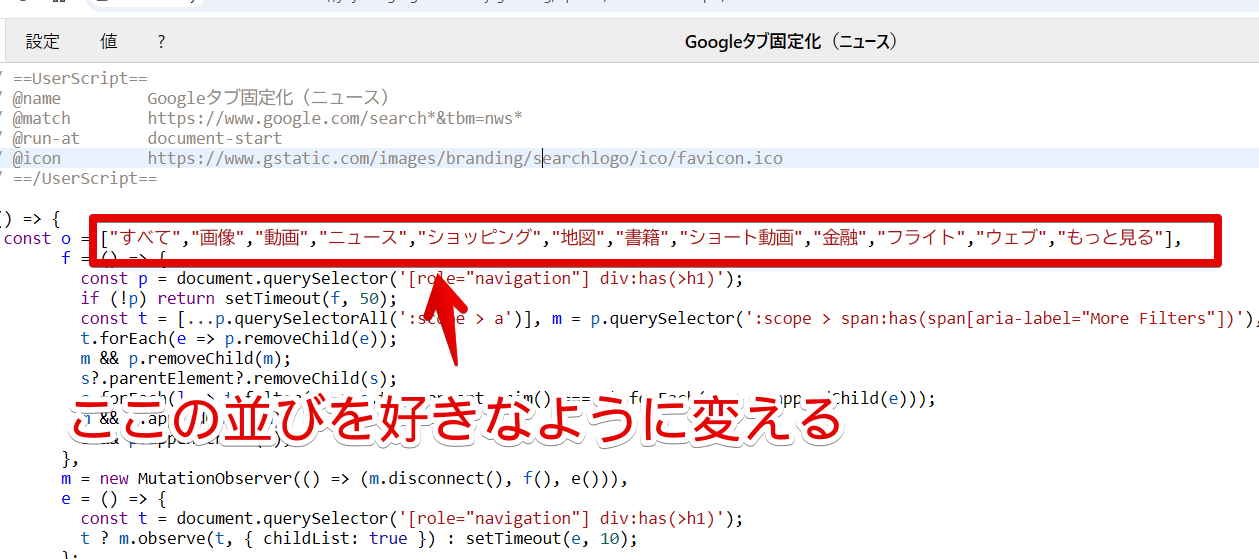
Task: Click the "すべて" string in array
Action: click(x=147, y=238)
